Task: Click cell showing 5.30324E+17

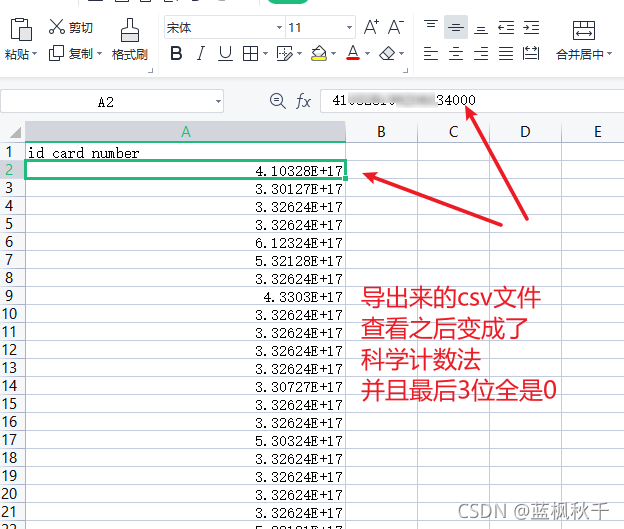Action: click(185, 441)
